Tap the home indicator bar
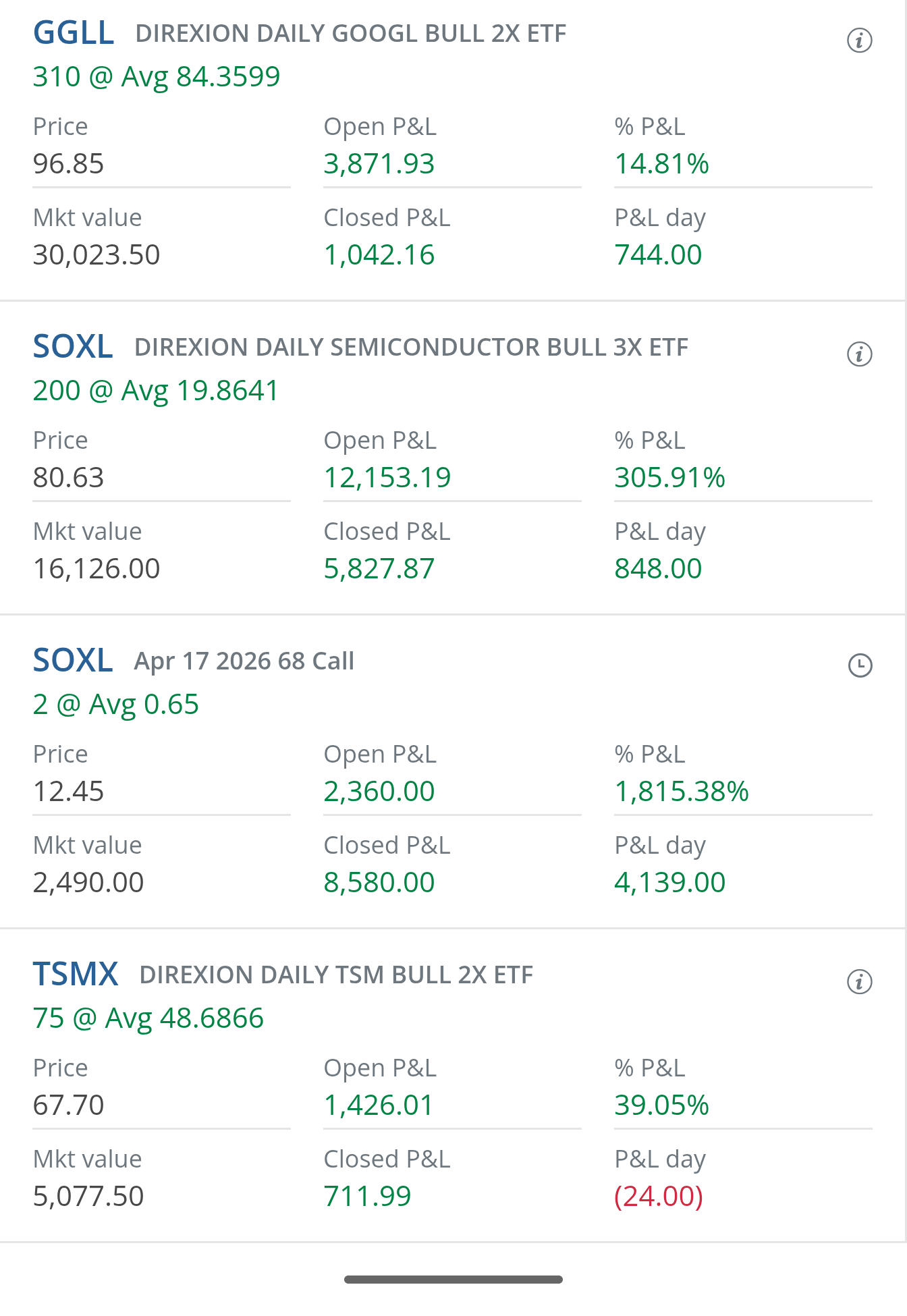This screenshot has width=907, height=1316. coord(453,1280)
